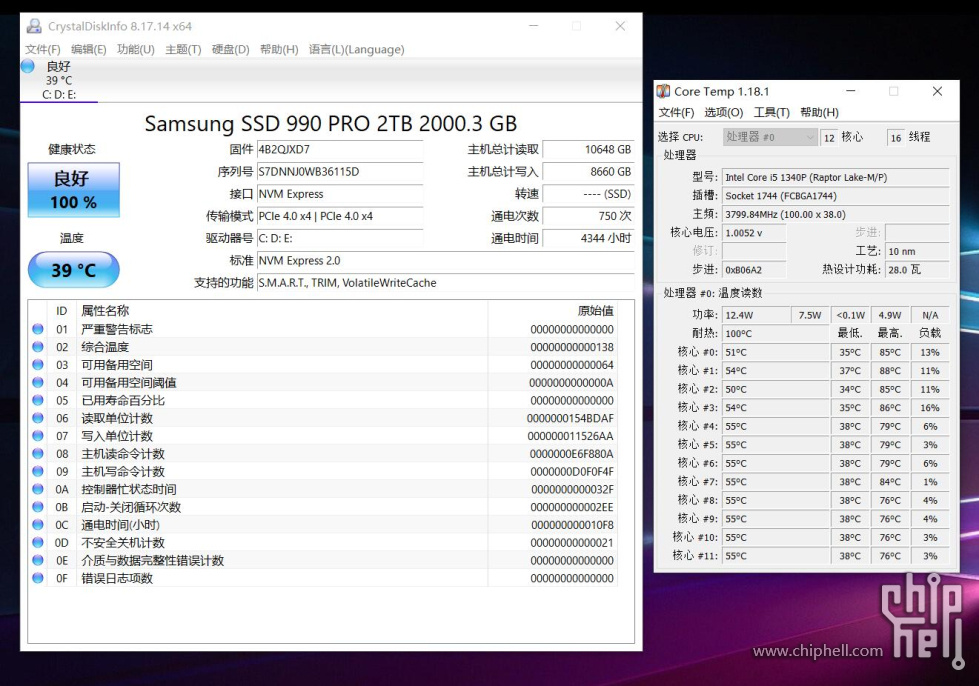Click the 良好 100 % health status button

pyautogui.click(x=74, y=190)
